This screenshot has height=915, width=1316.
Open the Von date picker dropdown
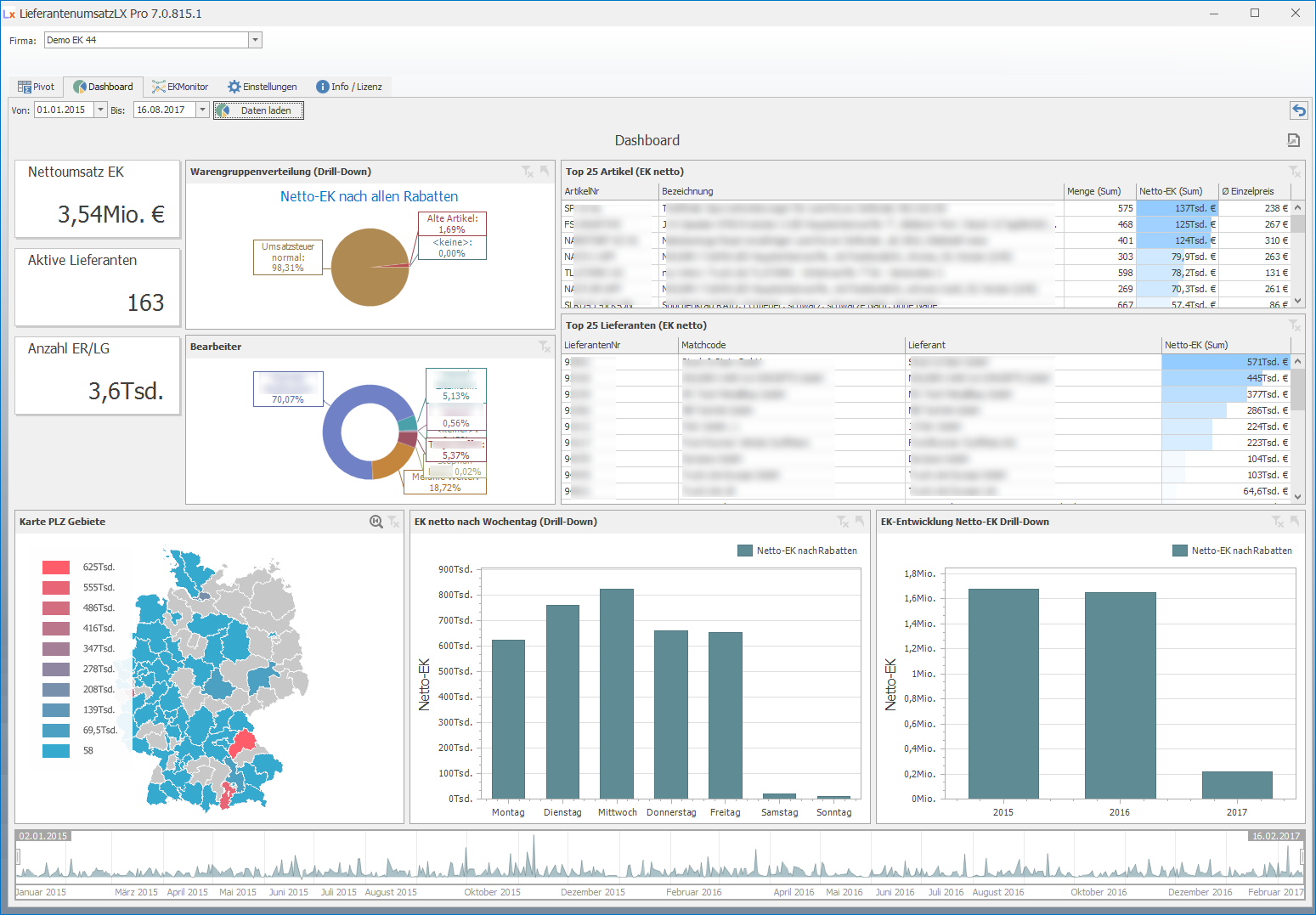click(x=101, y=110)
